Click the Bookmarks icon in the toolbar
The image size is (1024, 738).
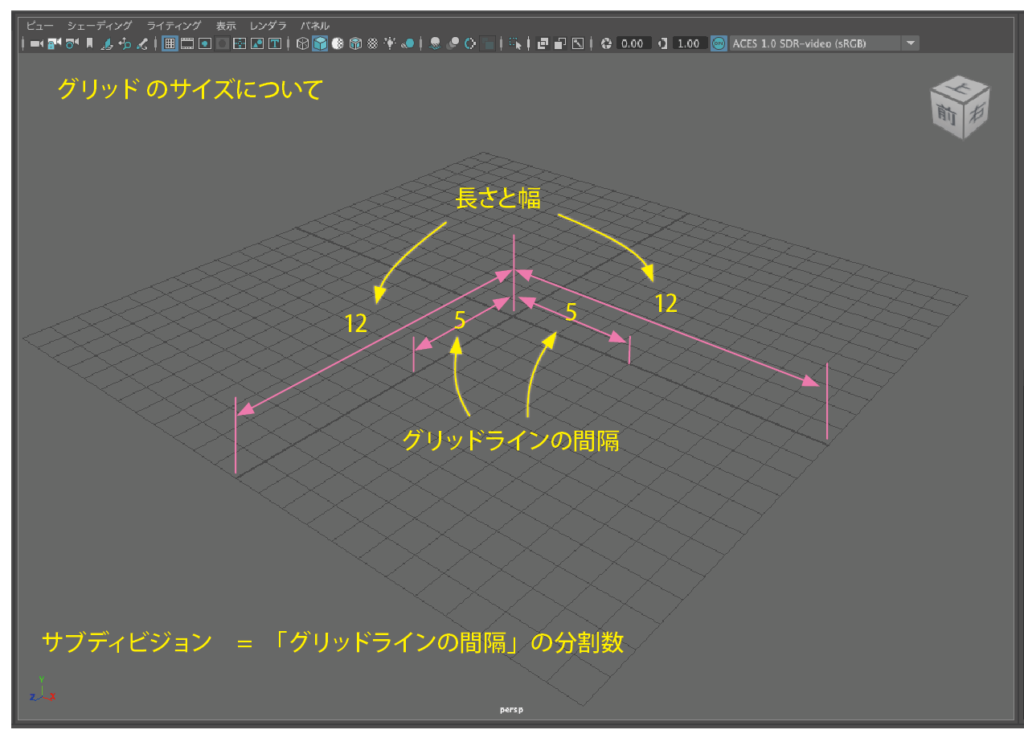click(x=89, y=44)
